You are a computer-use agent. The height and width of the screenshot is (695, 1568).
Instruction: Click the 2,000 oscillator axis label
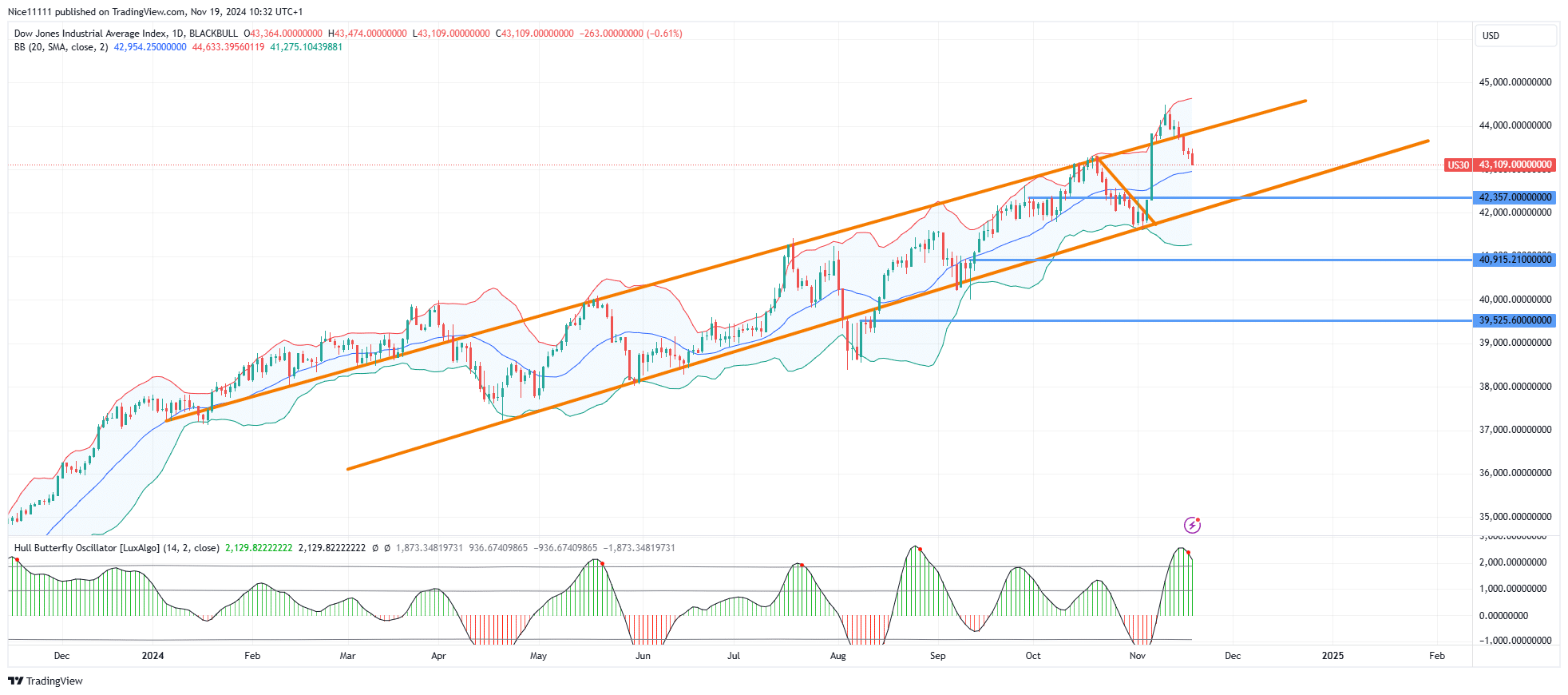tap(1513, 562)
